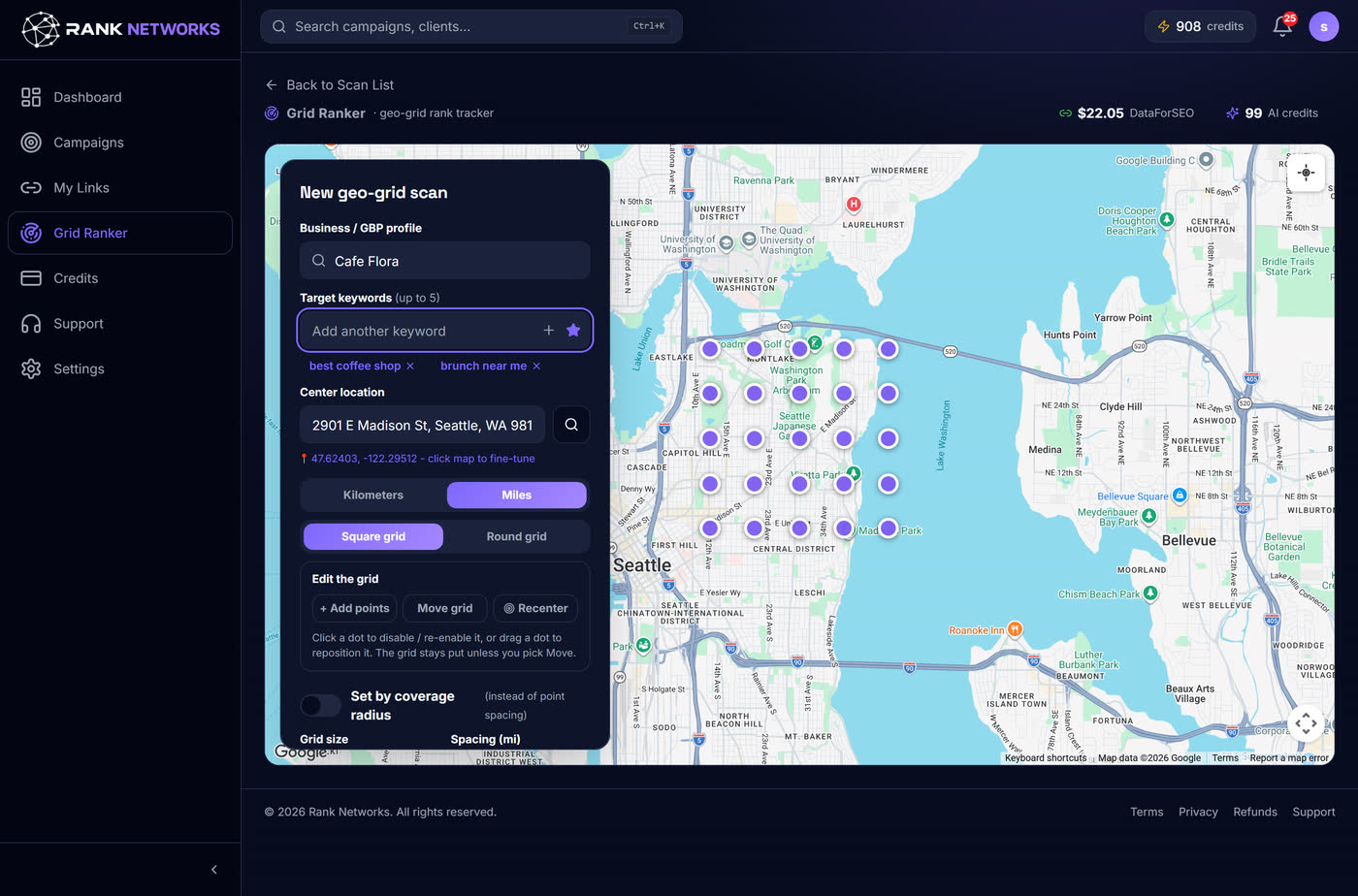
Task: Collapse the sidebar with the chevron
Action: 214,870
